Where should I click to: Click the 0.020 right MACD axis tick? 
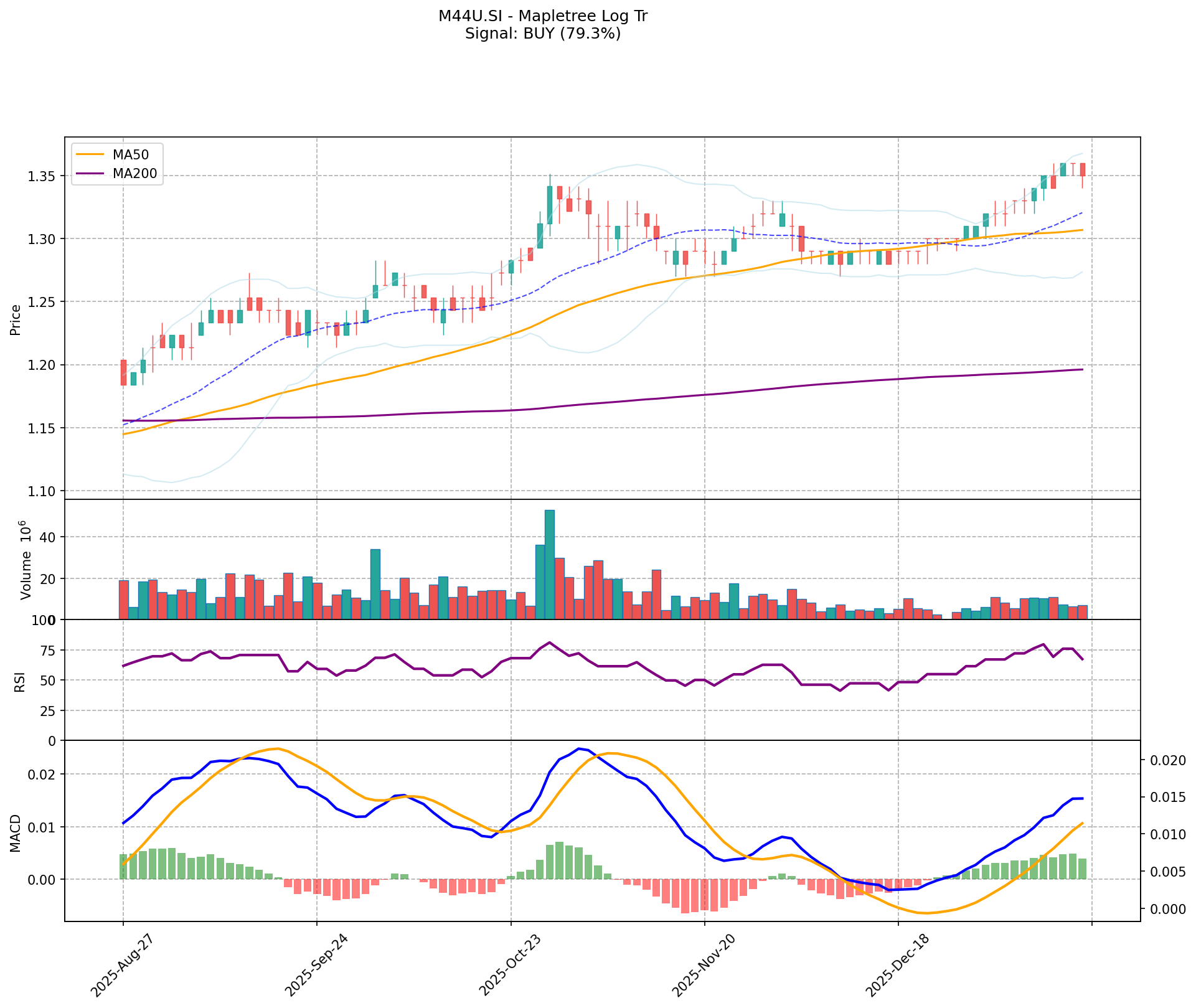pyautogui.click(x=1167, y=760)
